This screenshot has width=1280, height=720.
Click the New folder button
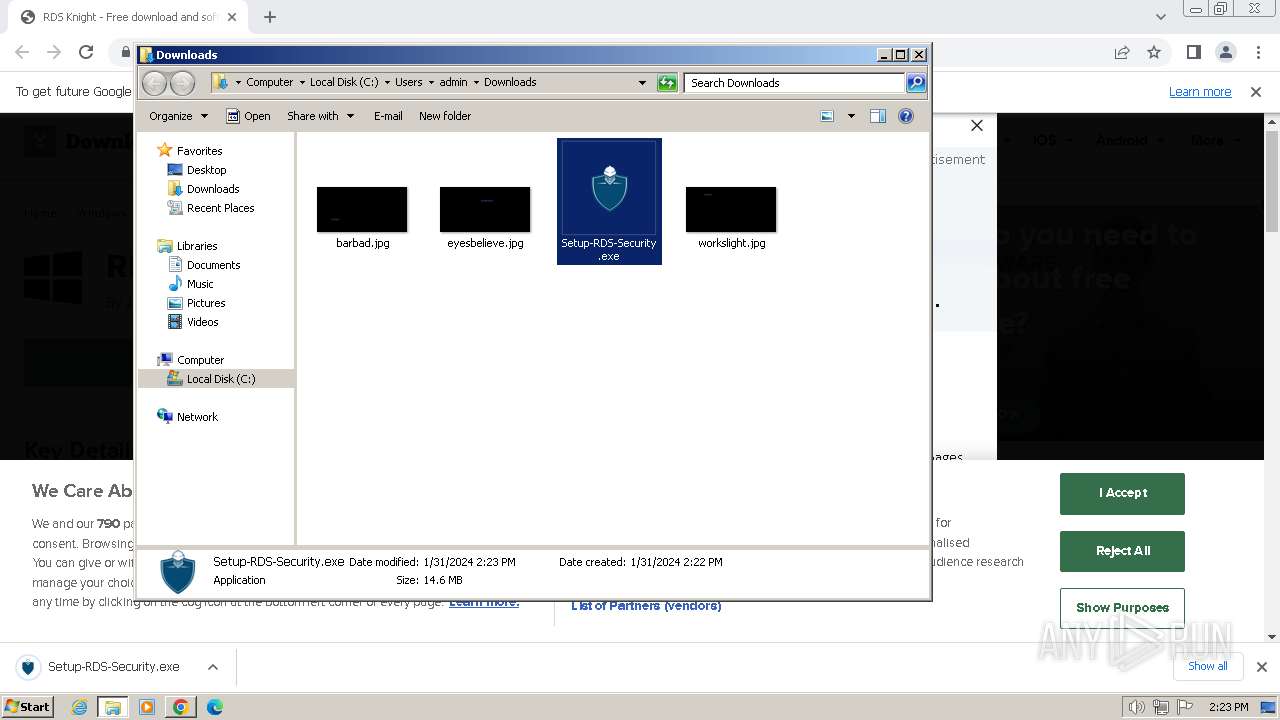(x=445, y=116)
